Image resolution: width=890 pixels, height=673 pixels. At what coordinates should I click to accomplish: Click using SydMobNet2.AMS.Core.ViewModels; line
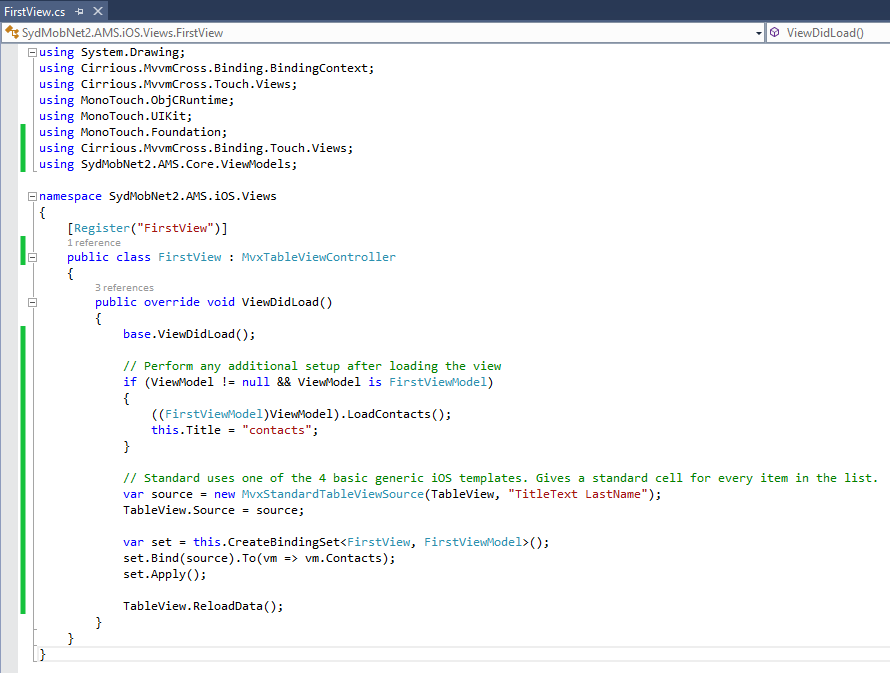168,164
